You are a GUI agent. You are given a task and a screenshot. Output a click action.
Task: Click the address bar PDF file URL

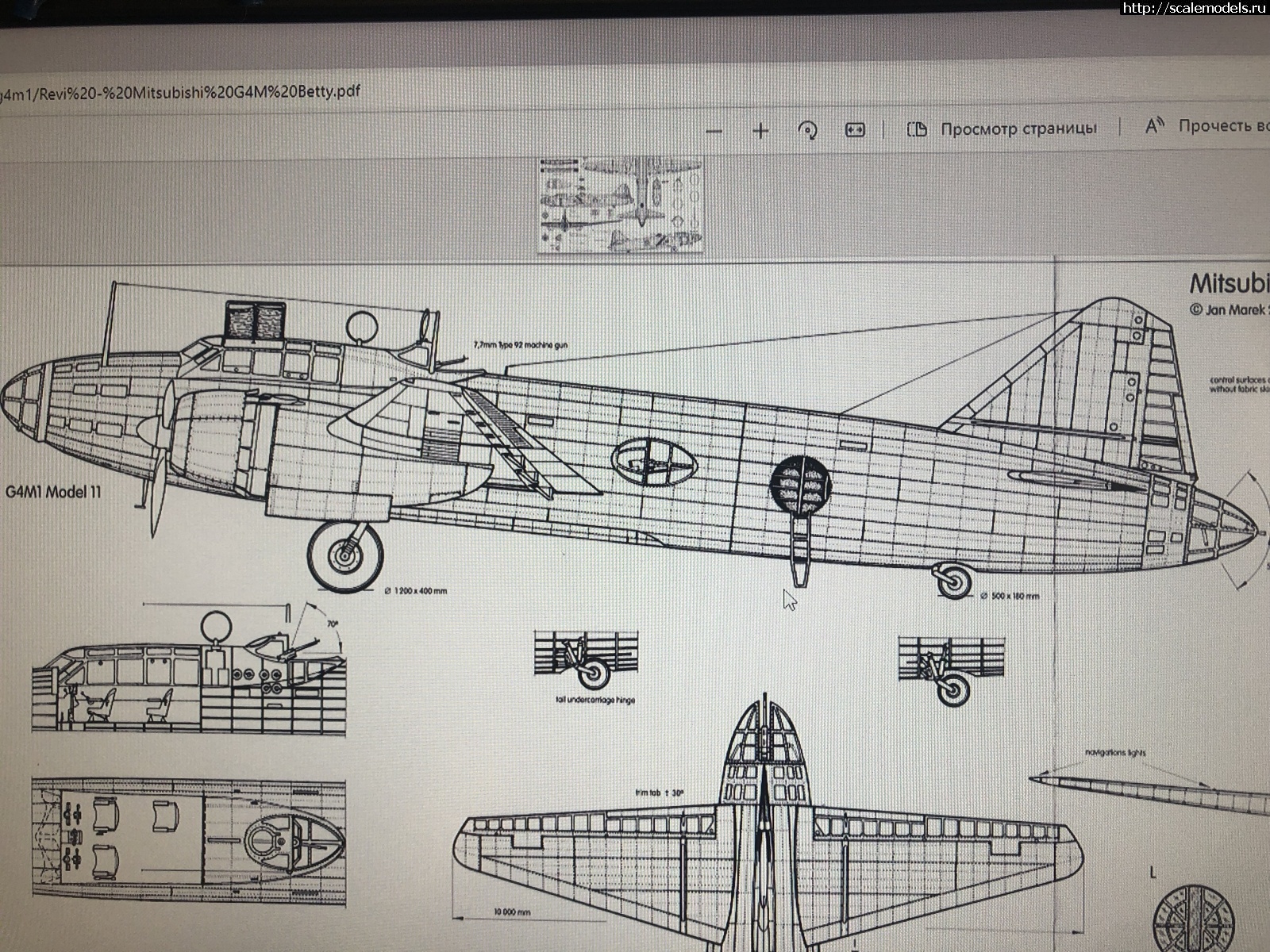click(180, 93)
